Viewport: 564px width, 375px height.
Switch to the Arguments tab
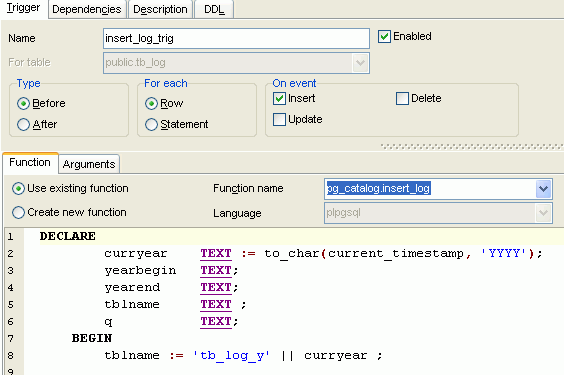(89, 164)
